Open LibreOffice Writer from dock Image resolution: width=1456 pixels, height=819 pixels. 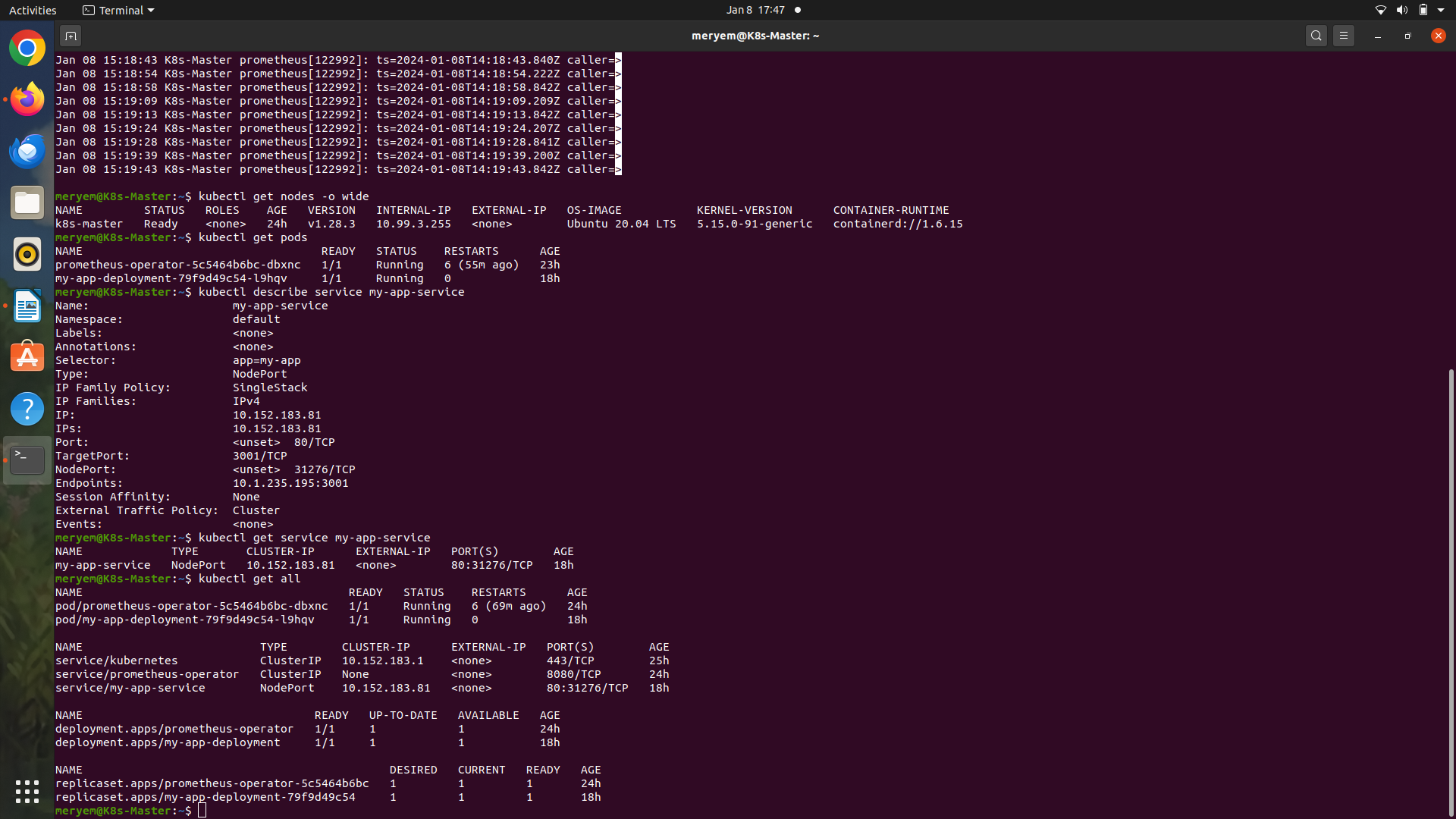[27, 306]
